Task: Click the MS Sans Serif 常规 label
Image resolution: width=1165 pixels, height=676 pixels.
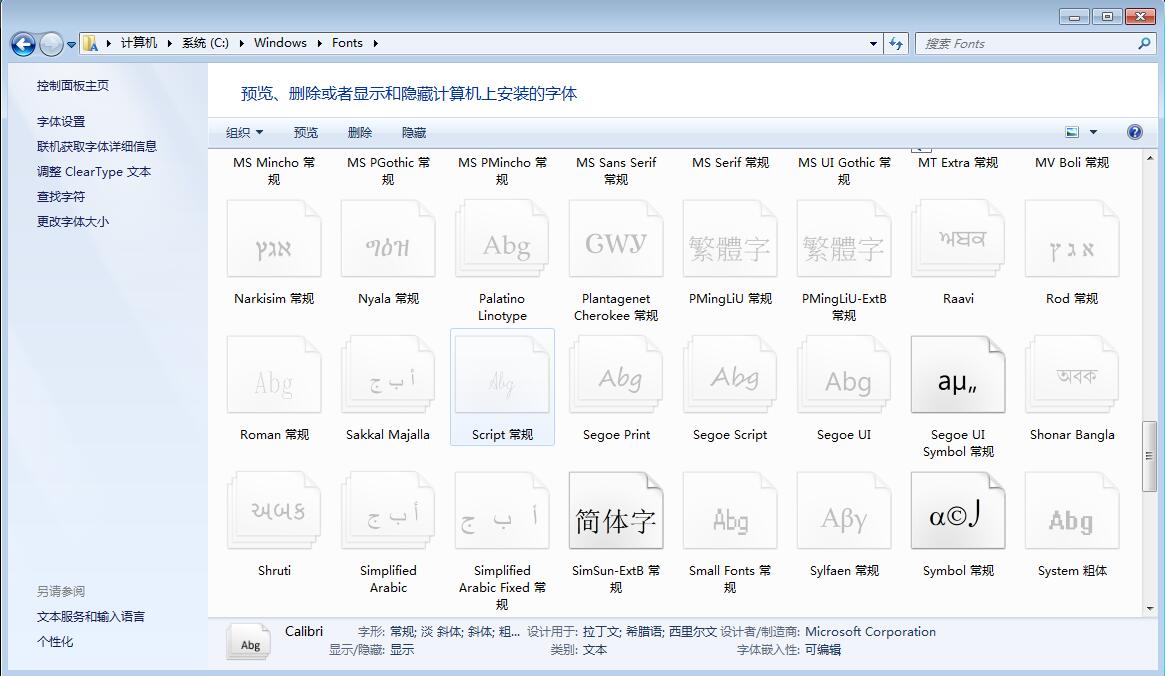Action: tap(616, 171)
